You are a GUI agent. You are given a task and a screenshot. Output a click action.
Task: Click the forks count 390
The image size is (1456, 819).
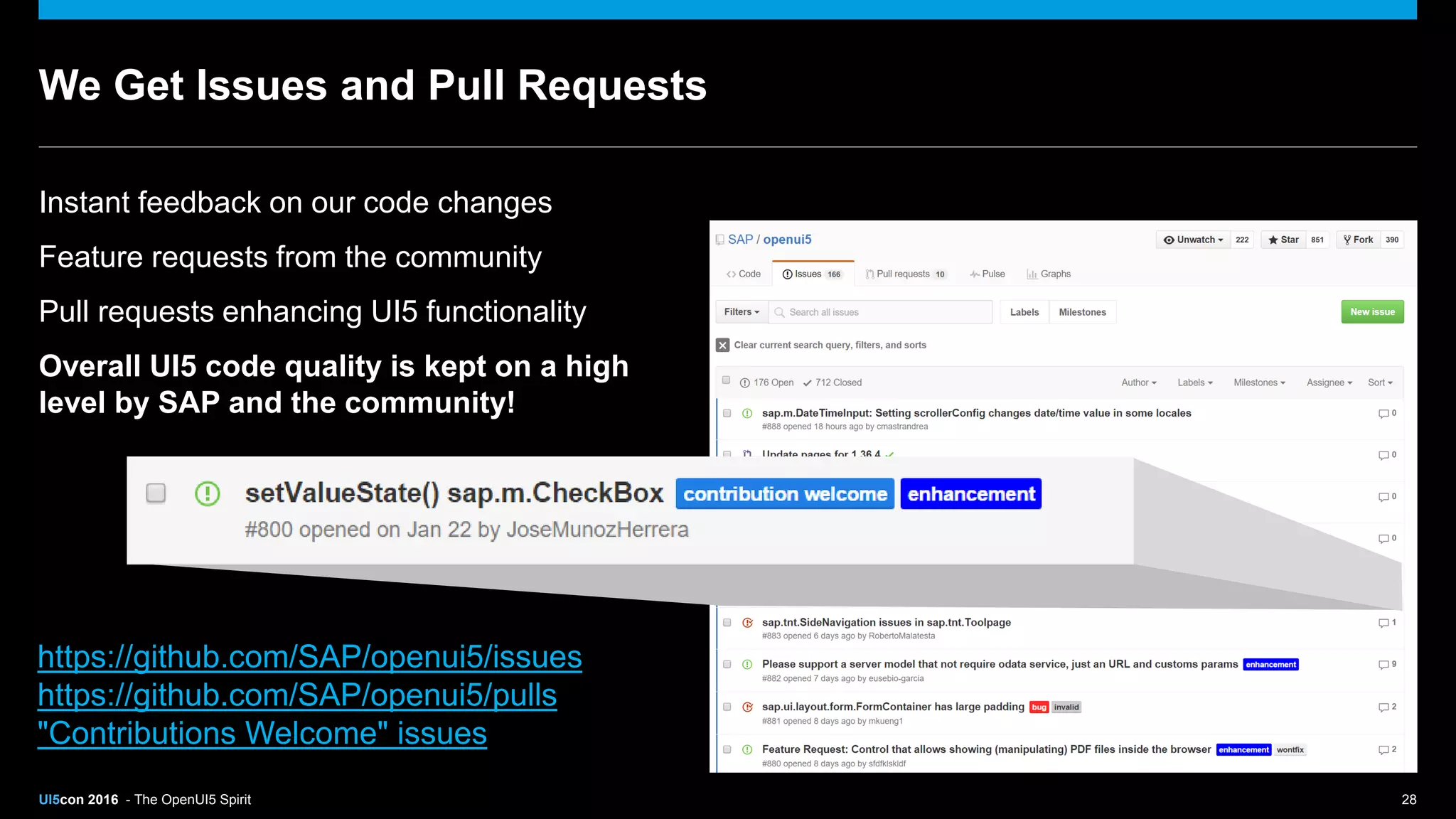[1392, 240]
